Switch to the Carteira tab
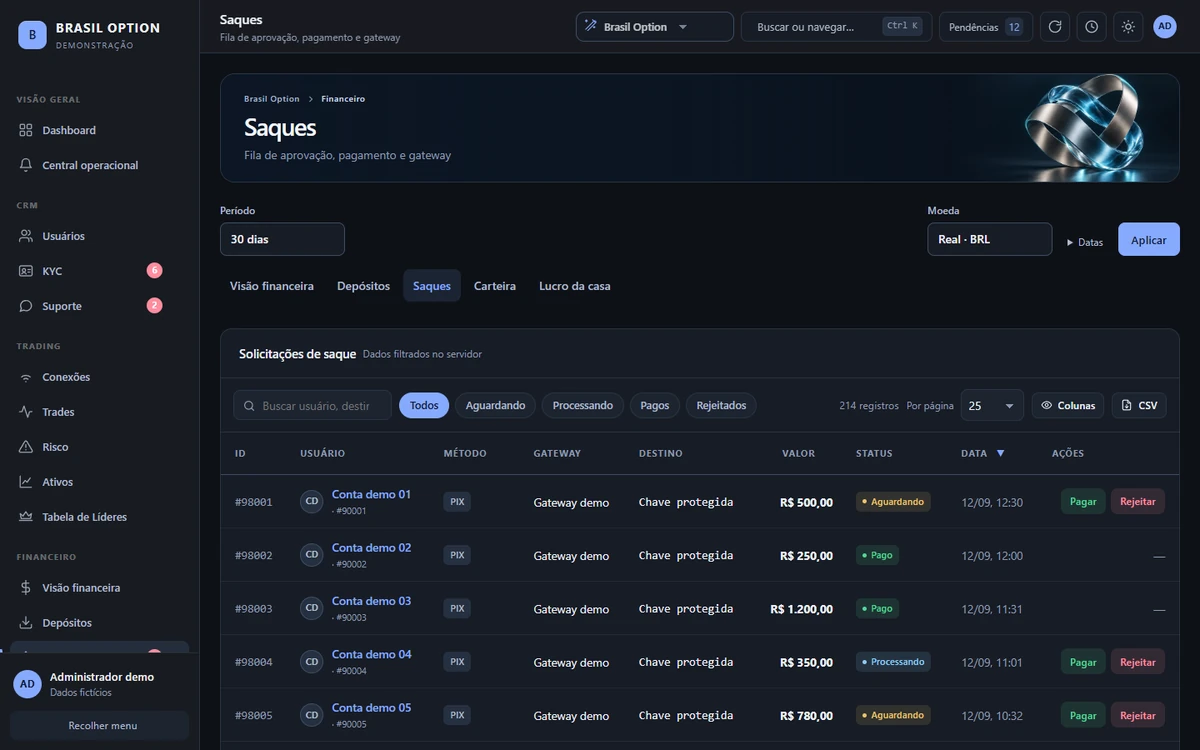 495,286
